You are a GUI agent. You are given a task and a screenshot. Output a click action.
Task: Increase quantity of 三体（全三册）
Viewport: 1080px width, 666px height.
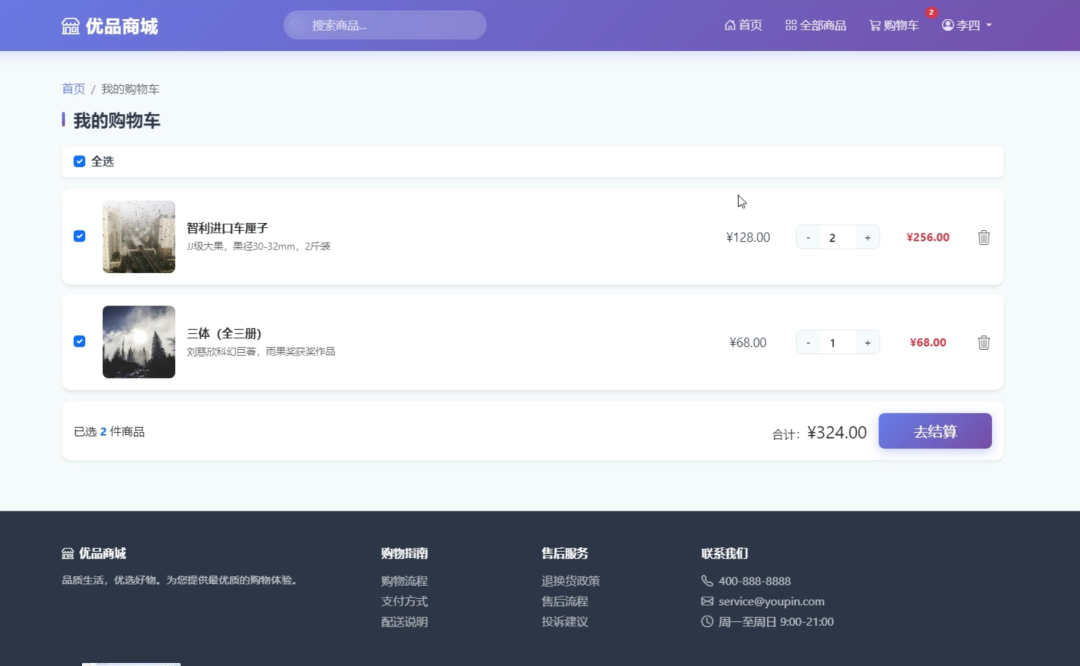(867, 343)
